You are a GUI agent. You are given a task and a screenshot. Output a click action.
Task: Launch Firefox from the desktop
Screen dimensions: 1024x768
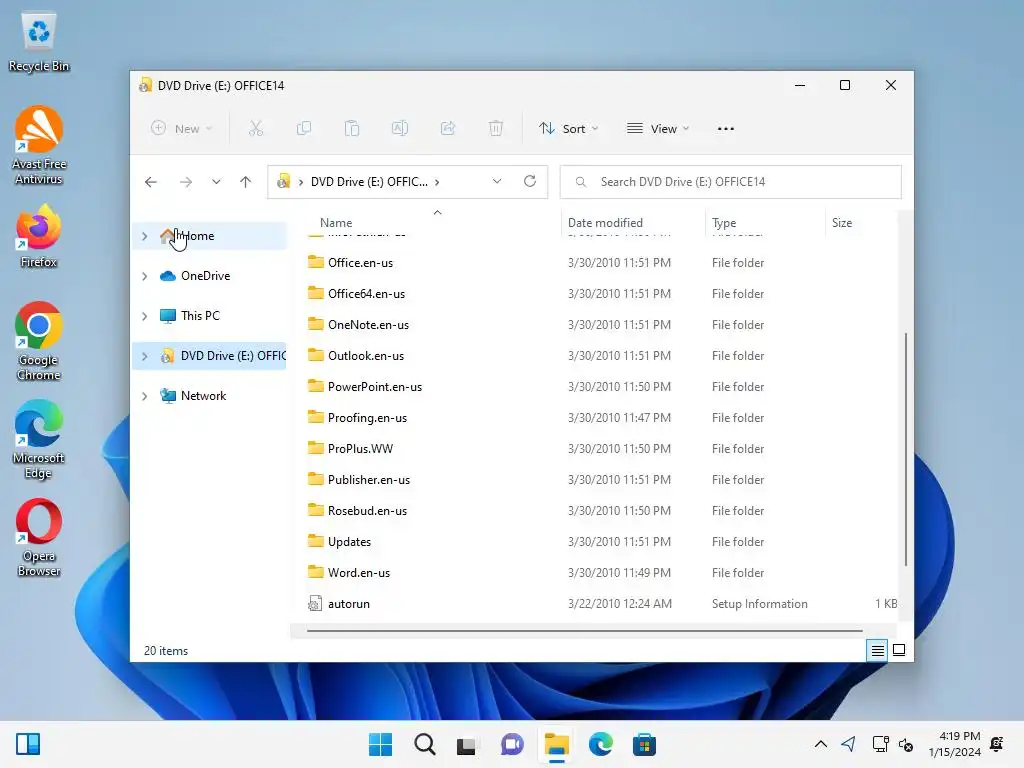click(x=39, y=236)
